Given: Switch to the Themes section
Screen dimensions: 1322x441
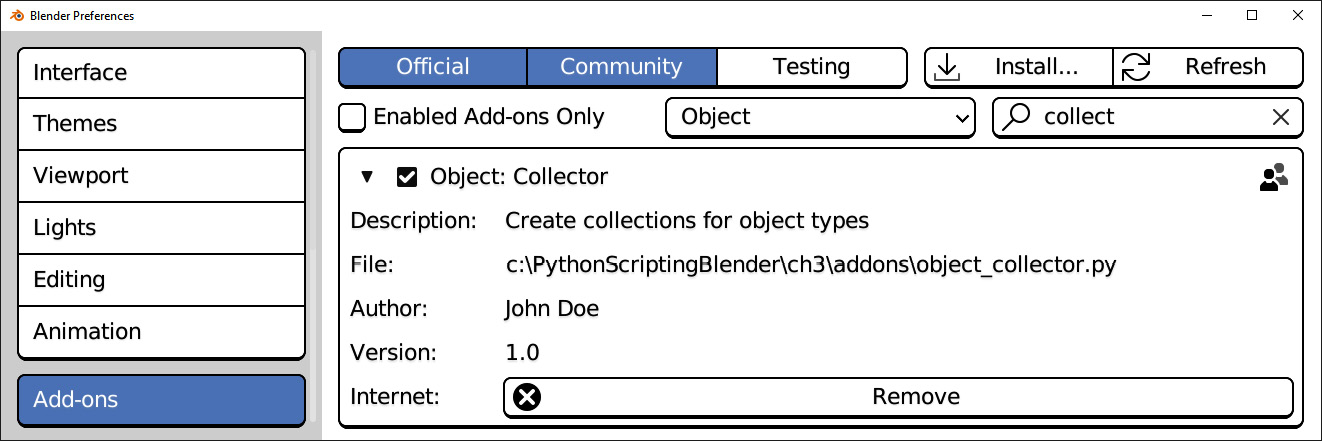Looking at the screenshot, I should click(161, 124).
